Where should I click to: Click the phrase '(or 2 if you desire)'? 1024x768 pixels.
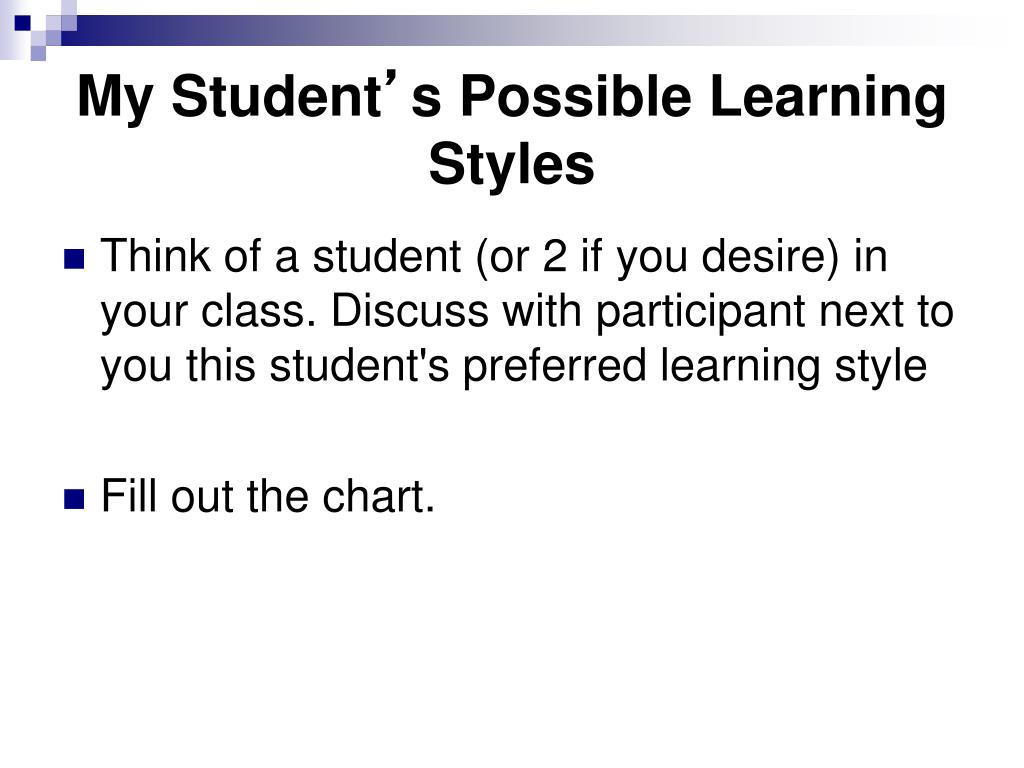[x=658, y=259]
